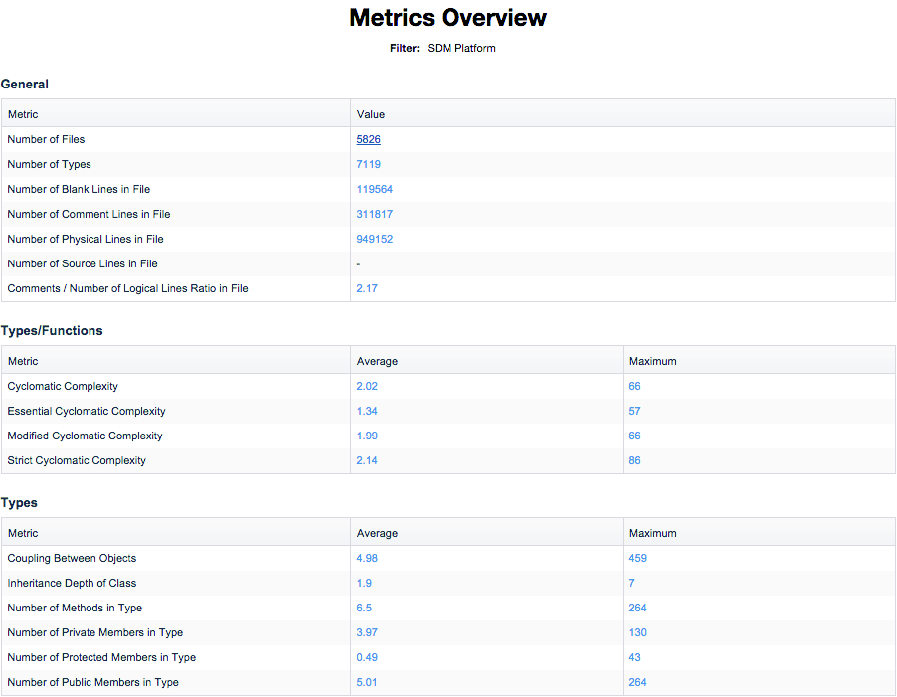Click the Number of Public Members in Type maximum

pos(637,682)
